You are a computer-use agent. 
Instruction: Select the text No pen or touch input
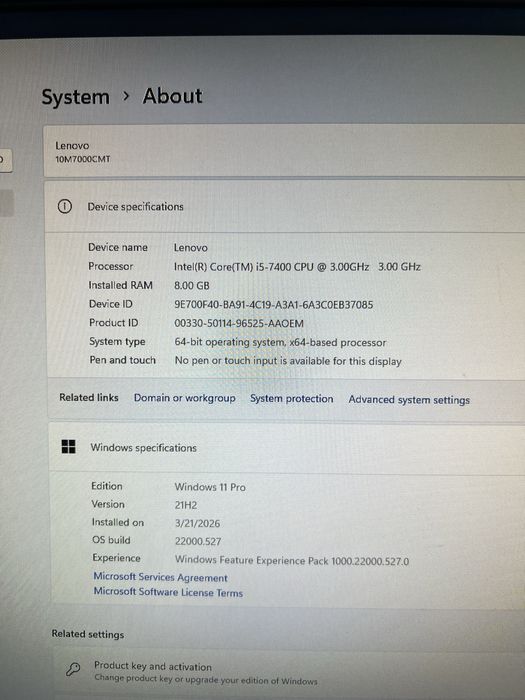(226, 361)
